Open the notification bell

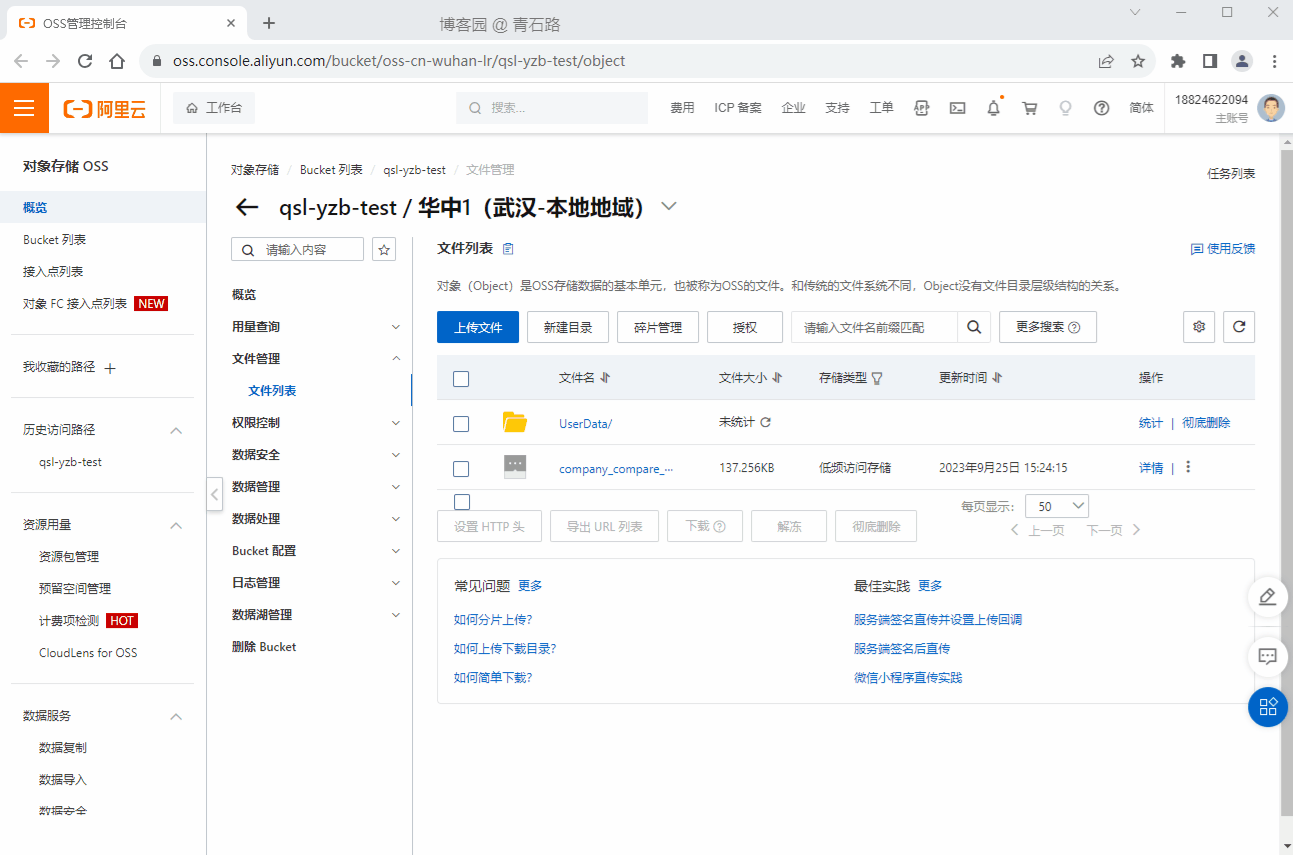tap(993, 108)
